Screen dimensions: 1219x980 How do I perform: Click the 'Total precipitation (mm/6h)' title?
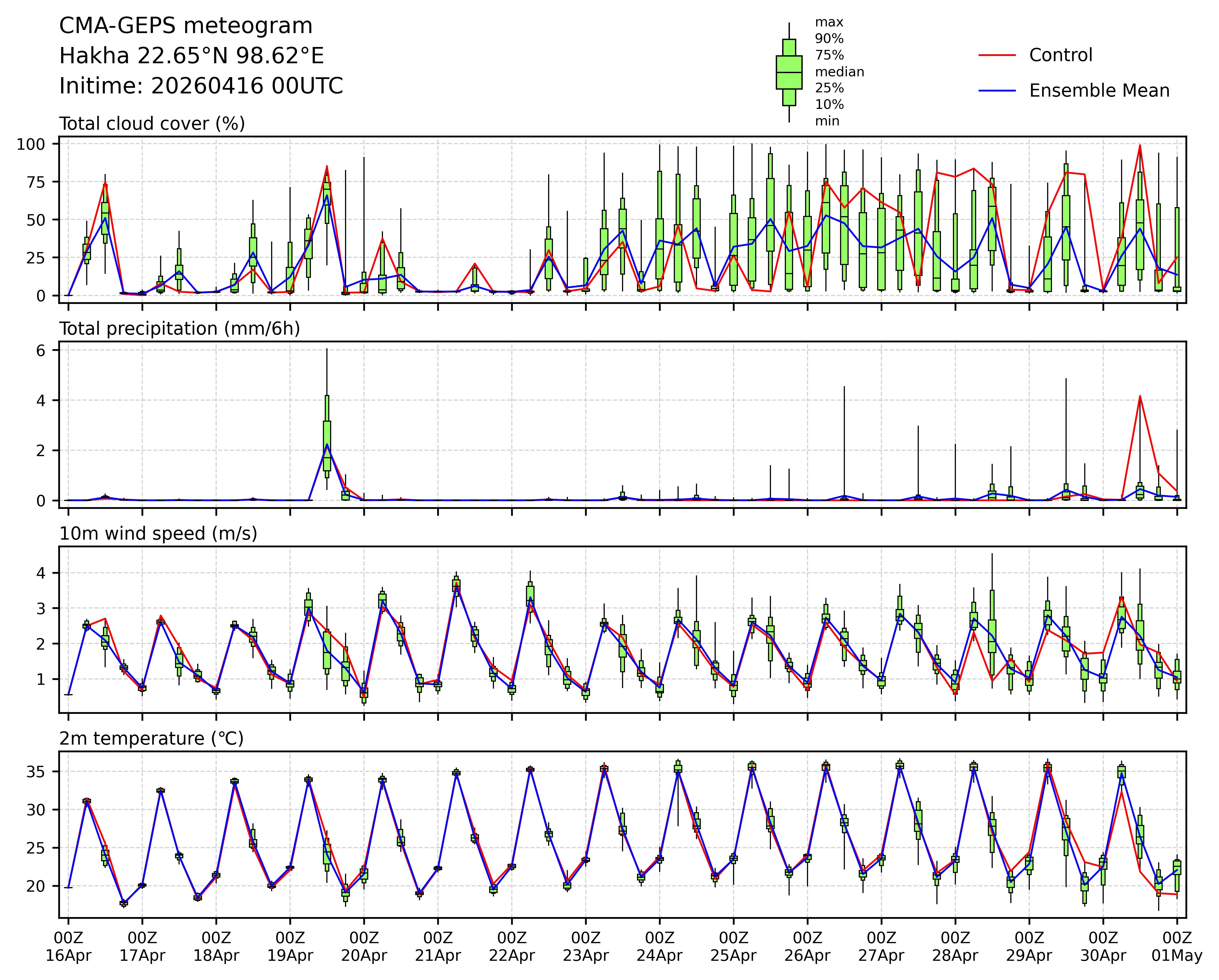click(x=179, y=329)
